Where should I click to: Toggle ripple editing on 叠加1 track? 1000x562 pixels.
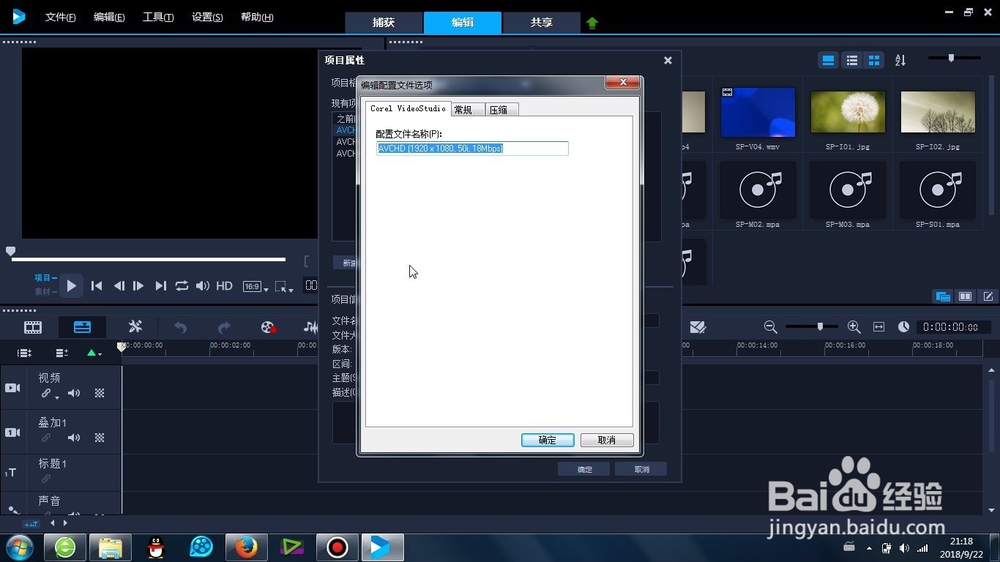click(x=46, y=438)
